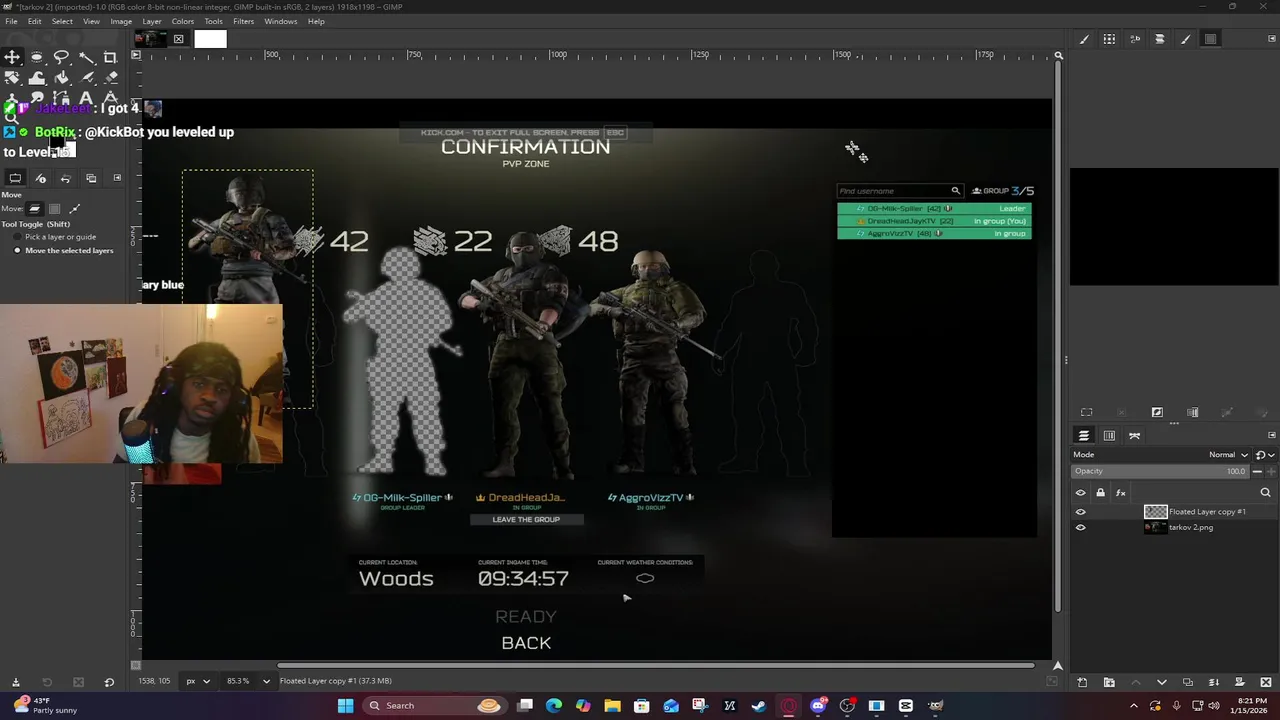Set Move mode to selection
Image resolution: width=1280 pixels, height=720 pixels.
[x=54, y=209]
